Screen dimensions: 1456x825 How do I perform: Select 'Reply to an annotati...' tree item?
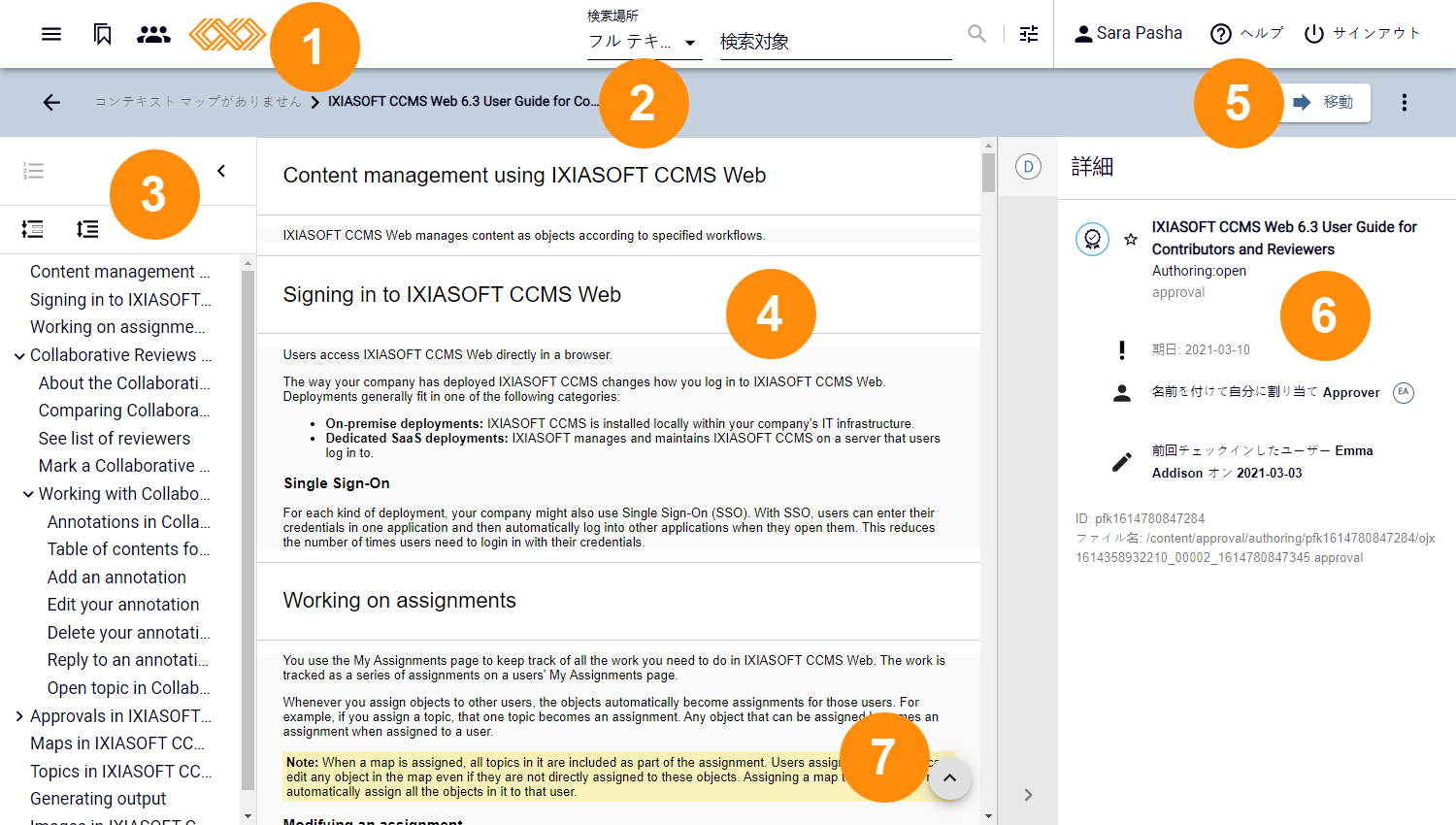click(129, 660)
